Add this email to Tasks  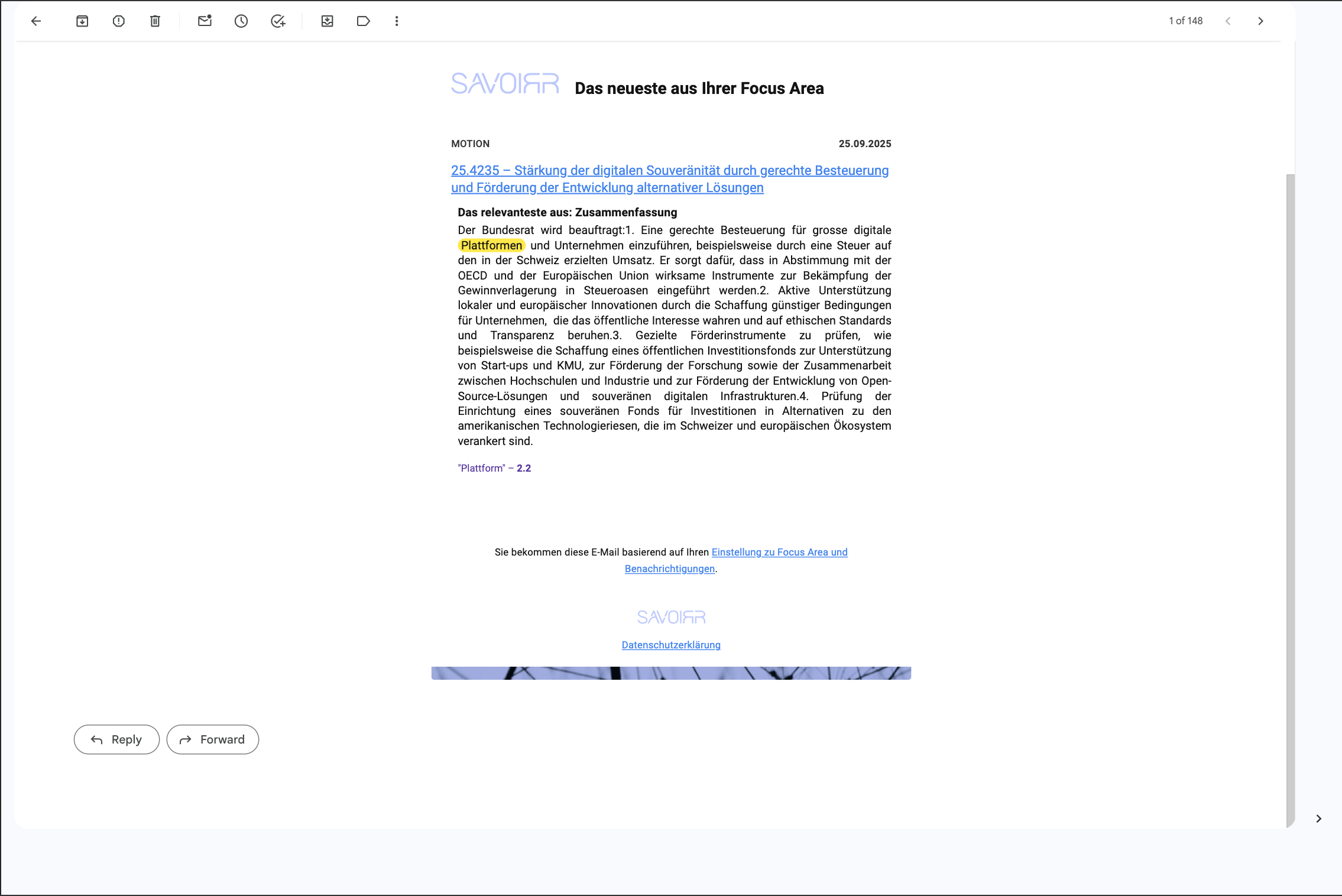(278, 21)
